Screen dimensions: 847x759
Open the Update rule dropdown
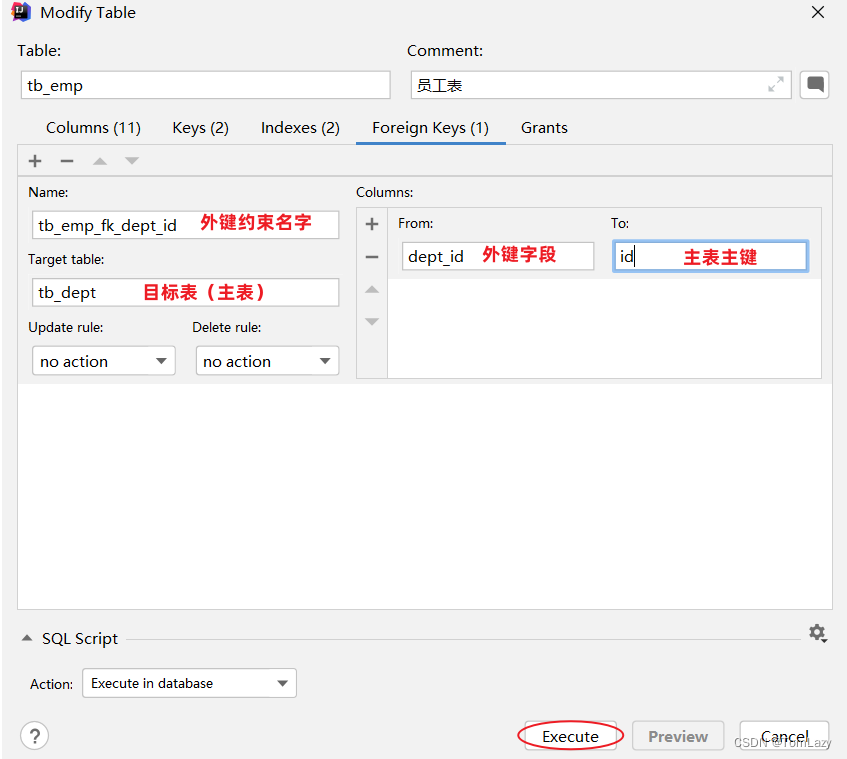point(104,361)
